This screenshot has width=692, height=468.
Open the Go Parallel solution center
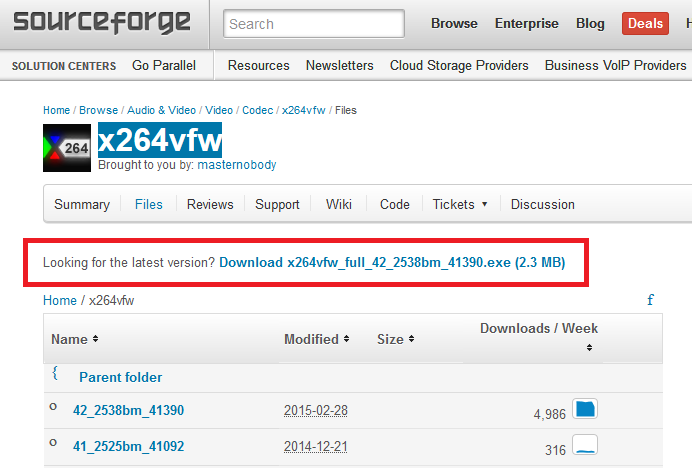164,65
